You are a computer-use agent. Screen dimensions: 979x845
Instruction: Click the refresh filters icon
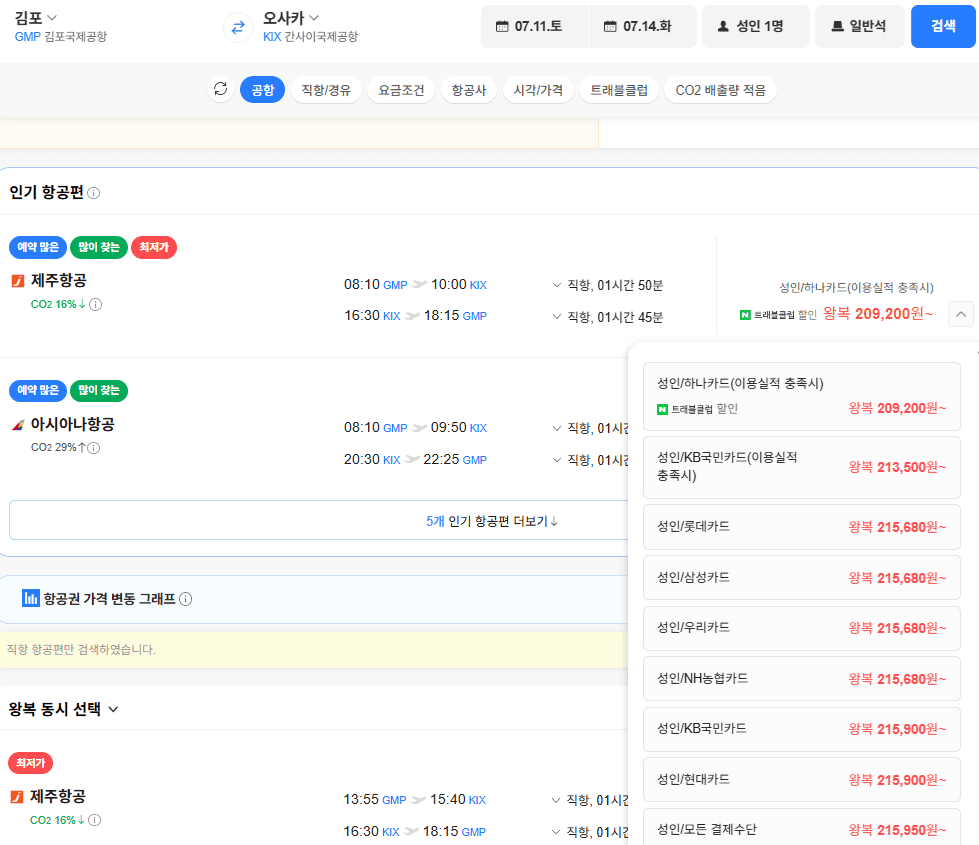click(220, 89)
